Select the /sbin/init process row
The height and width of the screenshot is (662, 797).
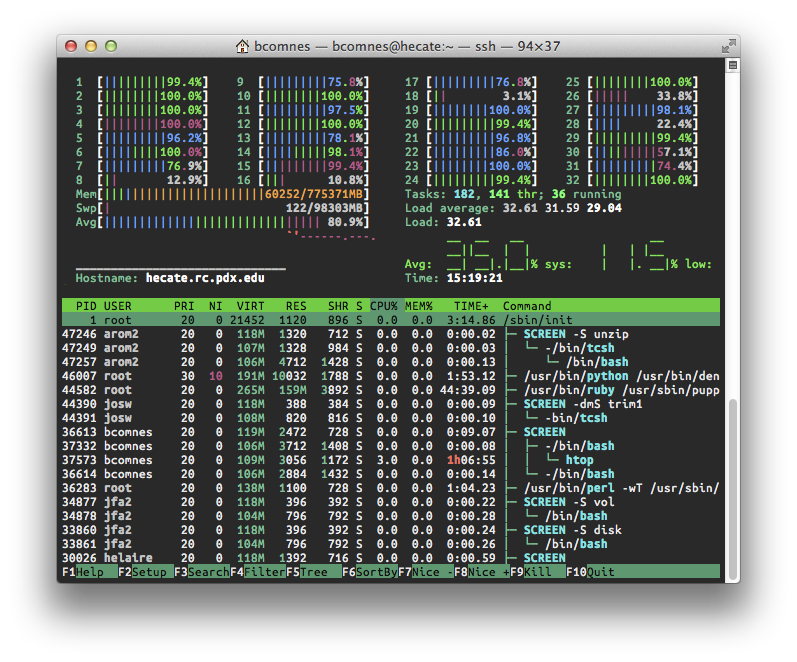pyautogui.click(x=391, y=320)
